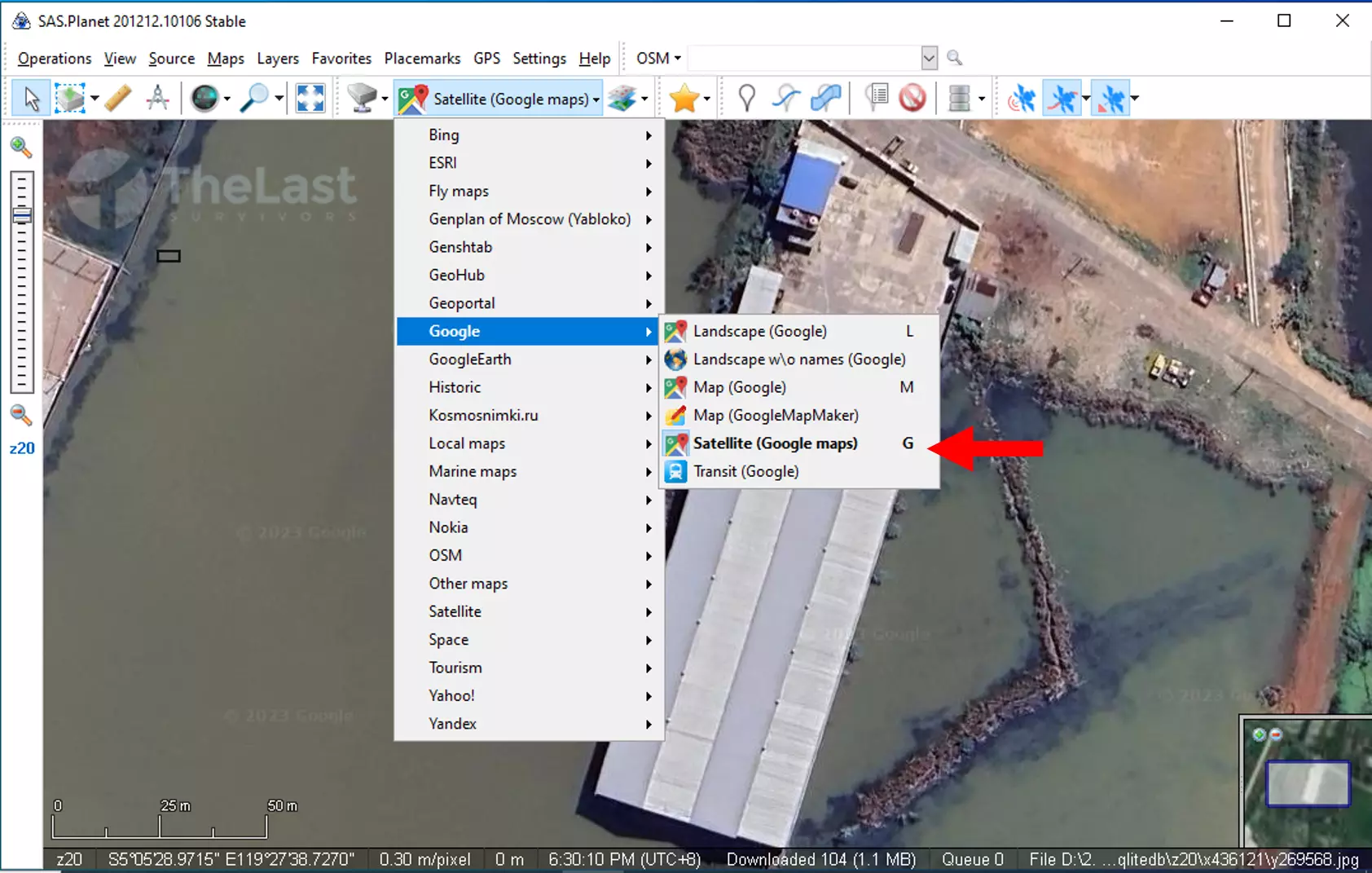The height and width of the screenshot is (873, 1372).
Task: Toggle the middle GPS track icon
Action: pos(1062,99)
